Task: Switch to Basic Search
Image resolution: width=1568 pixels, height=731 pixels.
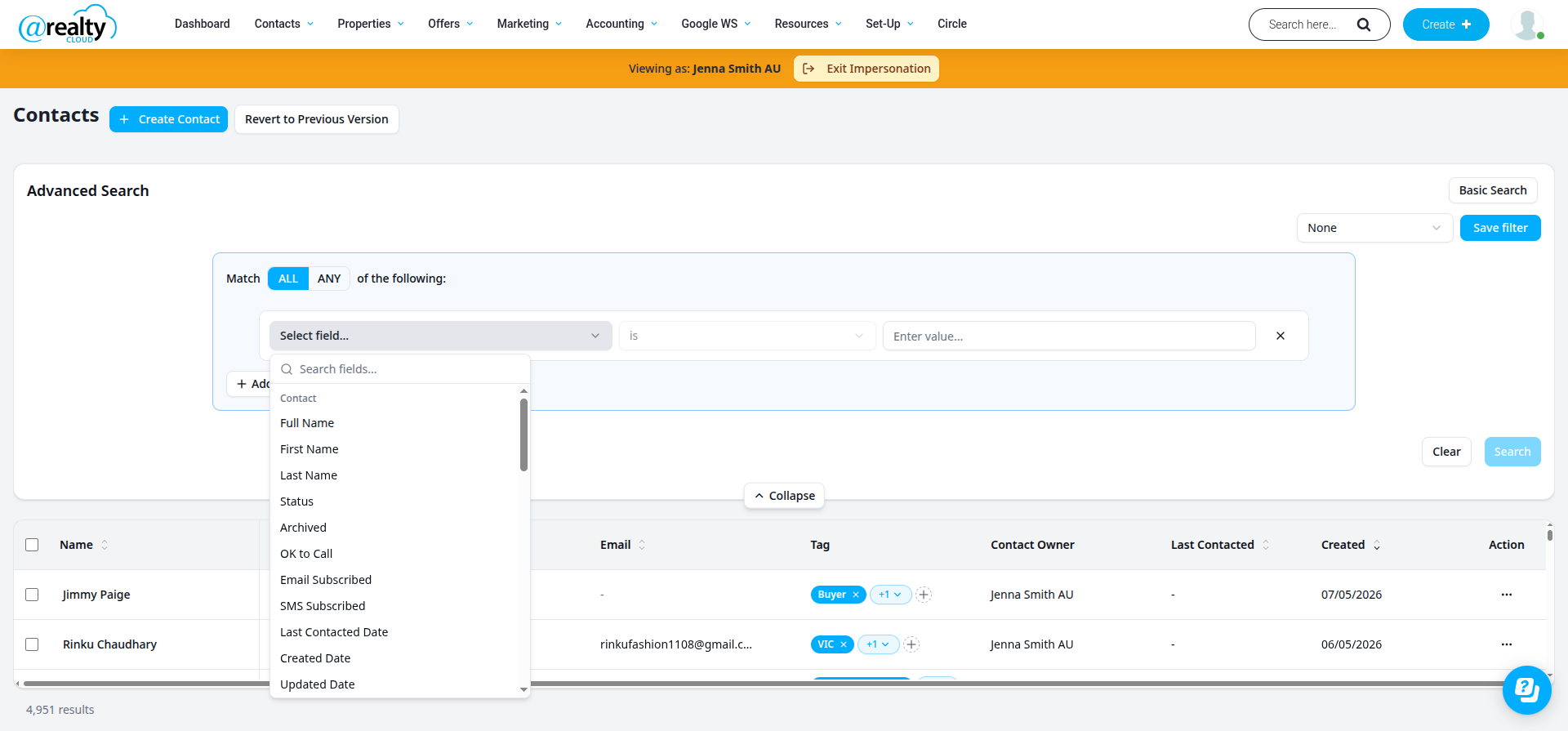Action: [1493, 190]
